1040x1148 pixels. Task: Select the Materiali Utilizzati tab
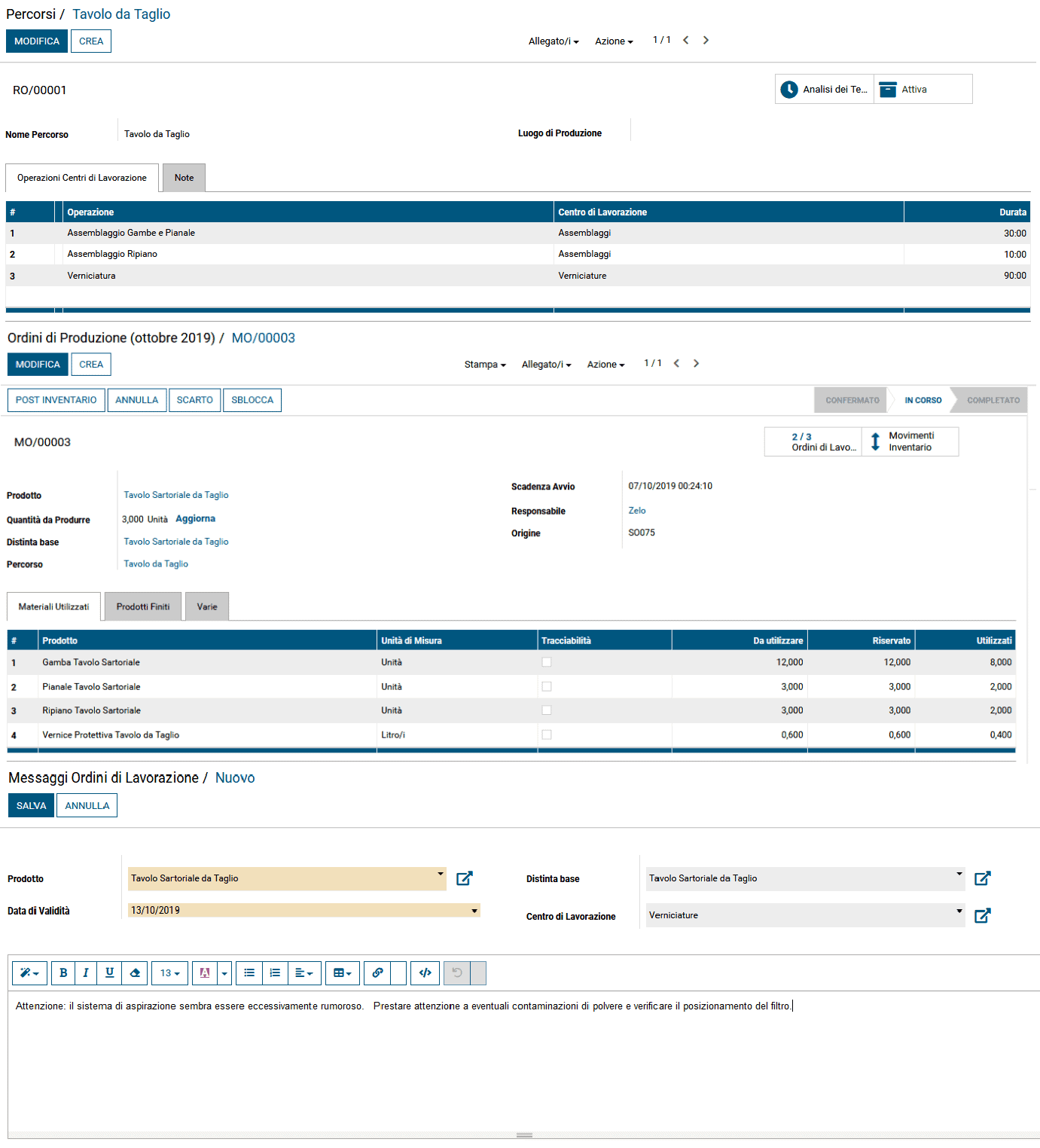click(53, 606)
